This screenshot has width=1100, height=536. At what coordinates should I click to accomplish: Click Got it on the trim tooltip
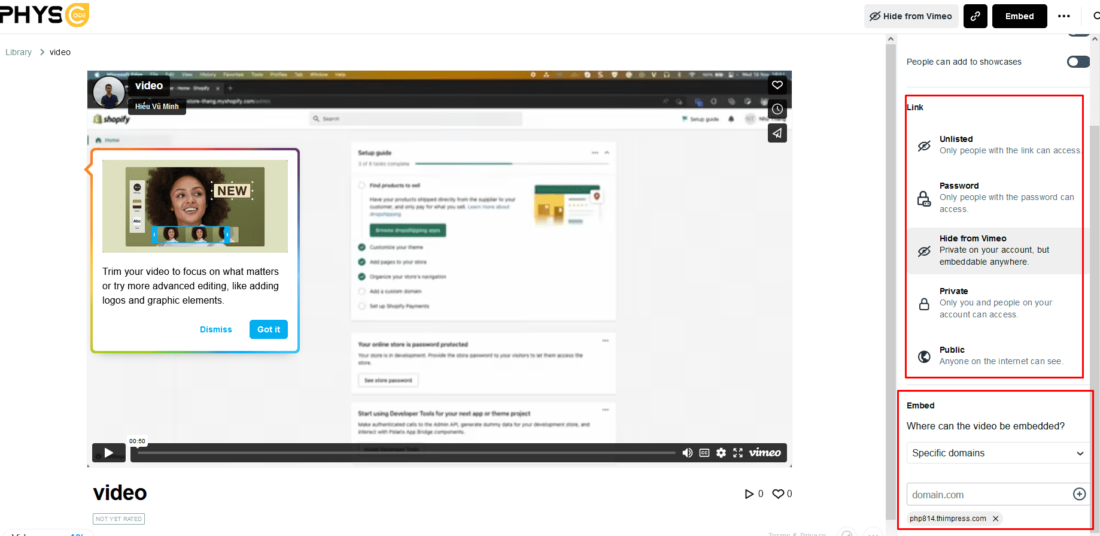pyautogui.click(x=268, y=330)
